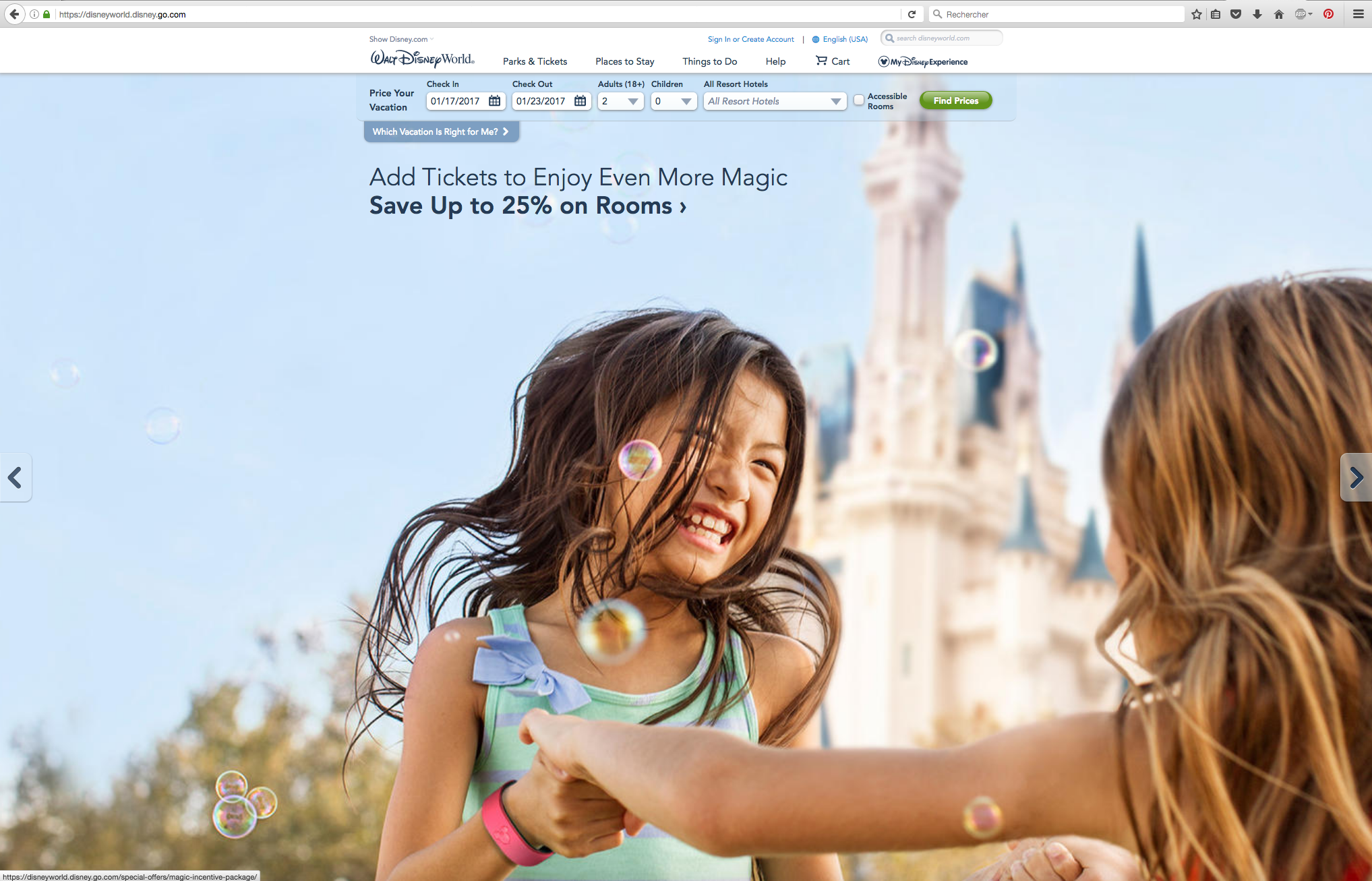Open the Firefox hamburger menu

[1359, 14]
